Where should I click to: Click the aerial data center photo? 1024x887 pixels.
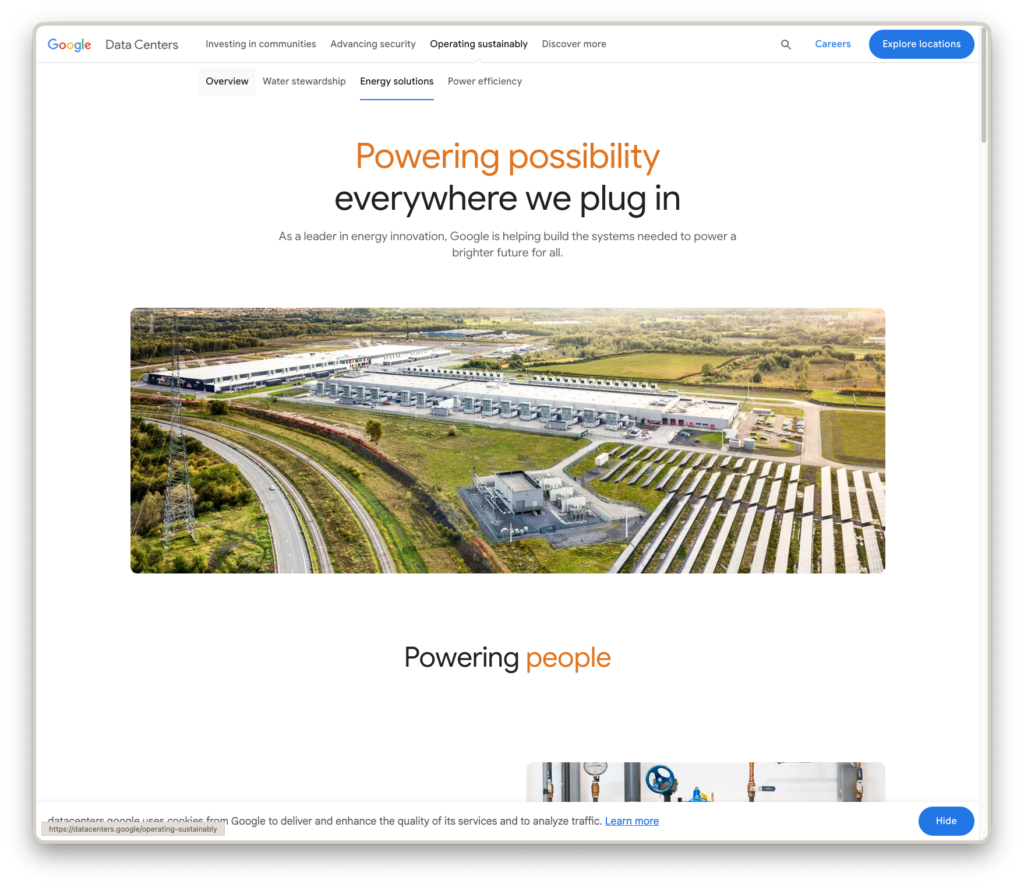pos(507,440)
